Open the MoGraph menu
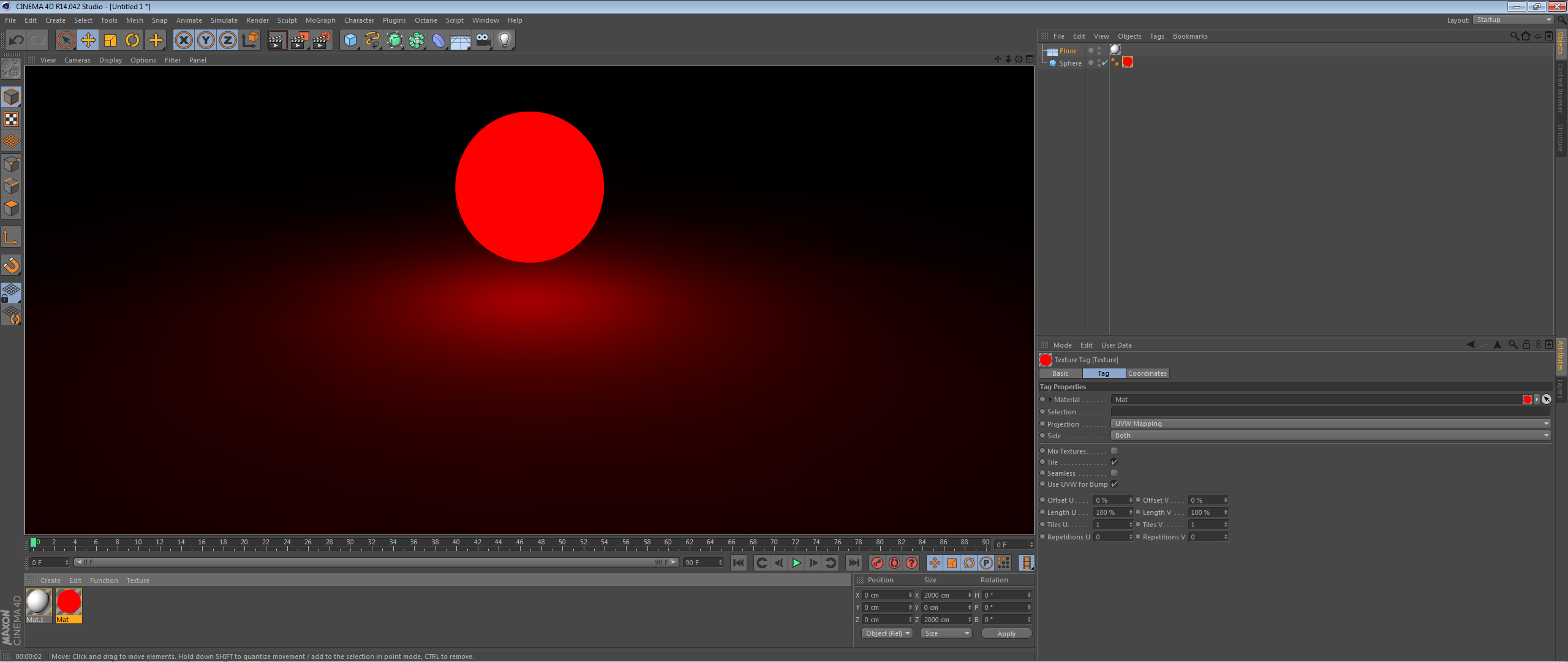The width and height of the screenshot is (1568, 662). click(320, 20)
